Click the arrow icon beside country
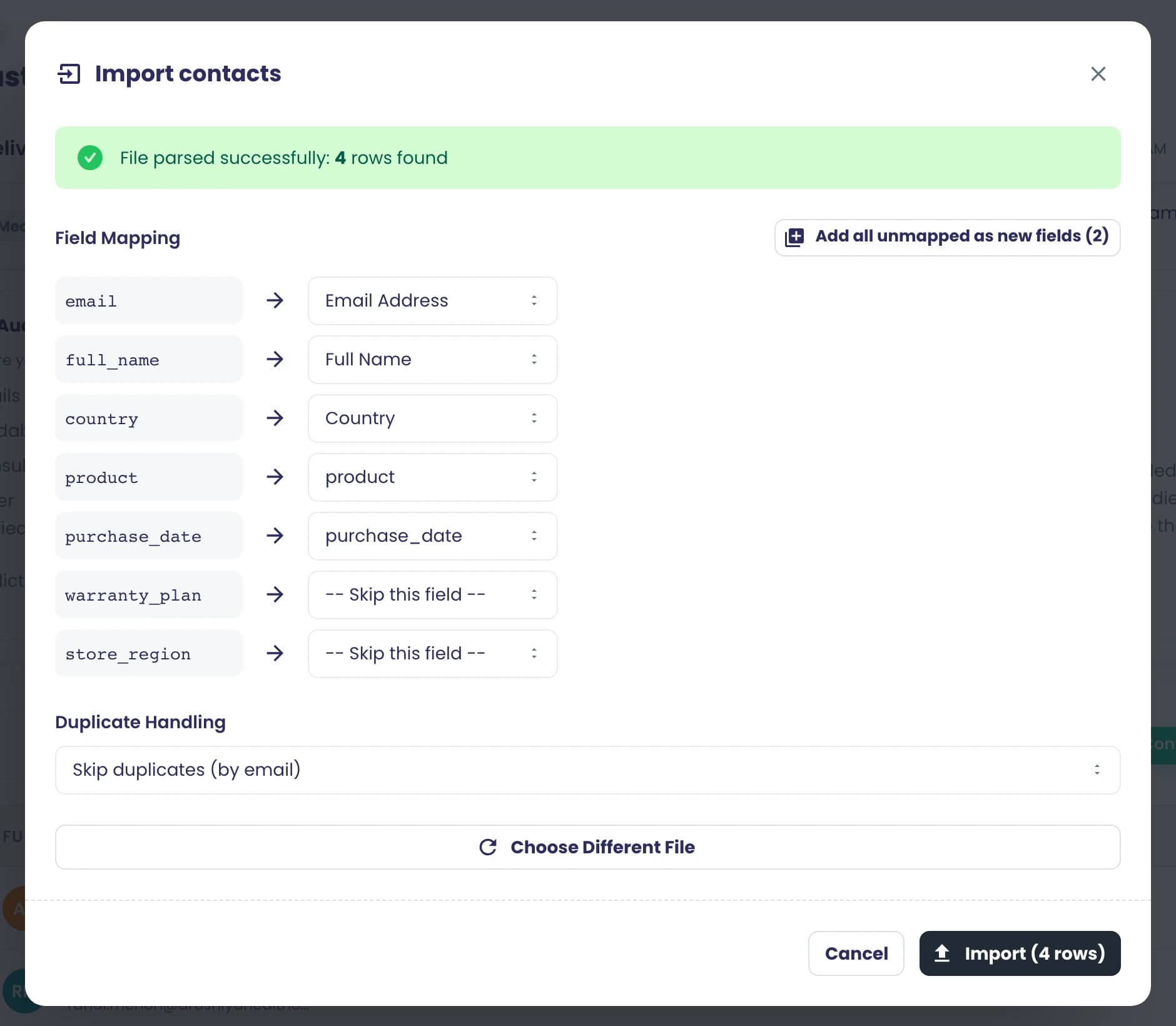Image resolution: width=1176 pixels, height=1026 pixels. (275, 419)
